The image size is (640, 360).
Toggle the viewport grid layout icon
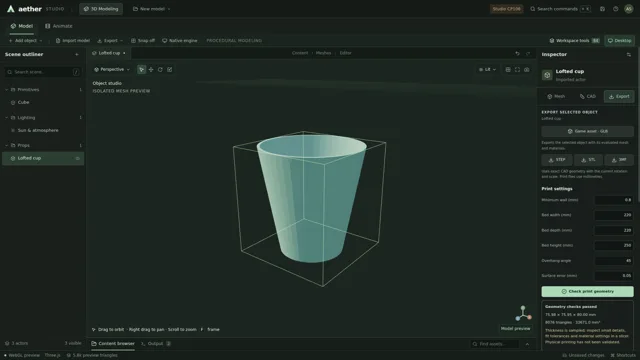pos(508,70)
